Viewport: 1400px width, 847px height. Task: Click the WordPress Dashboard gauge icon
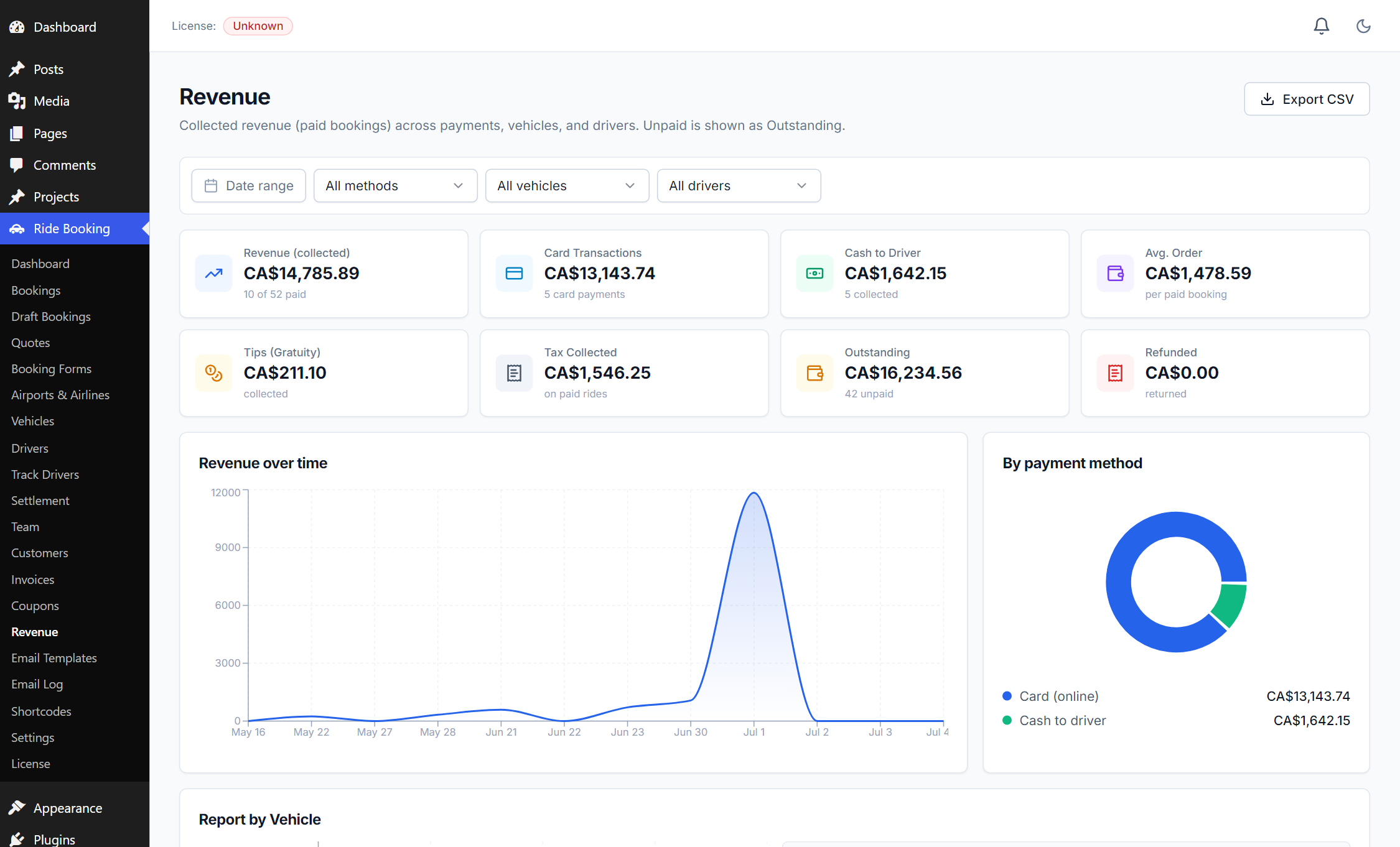click(17, 27)
